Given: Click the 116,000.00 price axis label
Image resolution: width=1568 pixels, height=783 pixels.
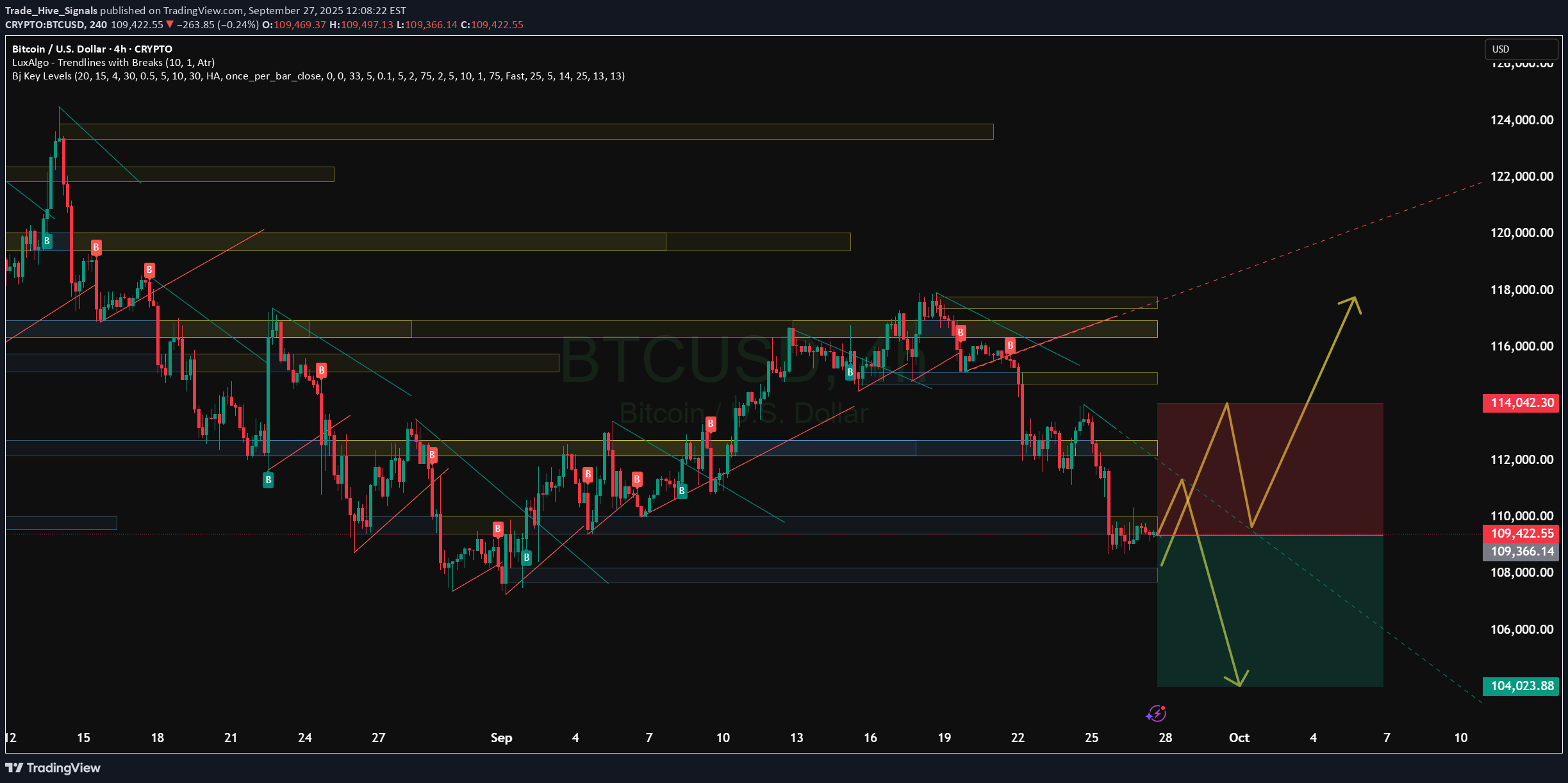Looking at the screenshot, I should (x=1522, y=347).
